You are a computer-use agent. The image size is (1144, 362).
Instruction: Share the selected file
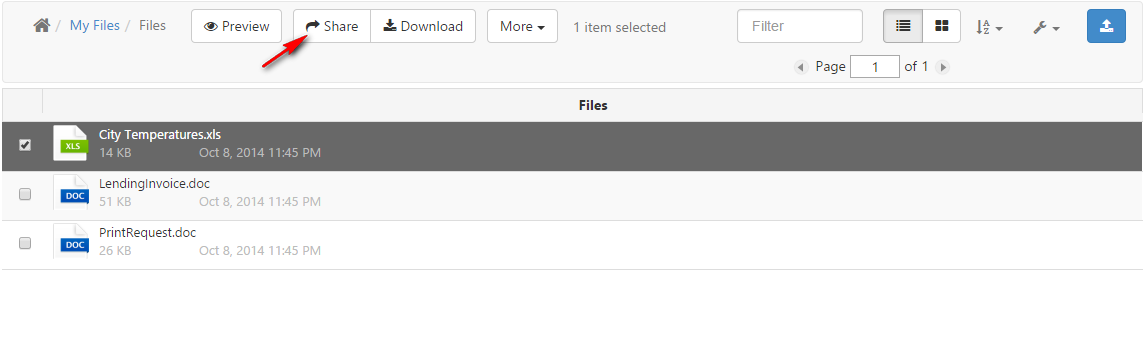pyautogui.click(x=332, y=26)
